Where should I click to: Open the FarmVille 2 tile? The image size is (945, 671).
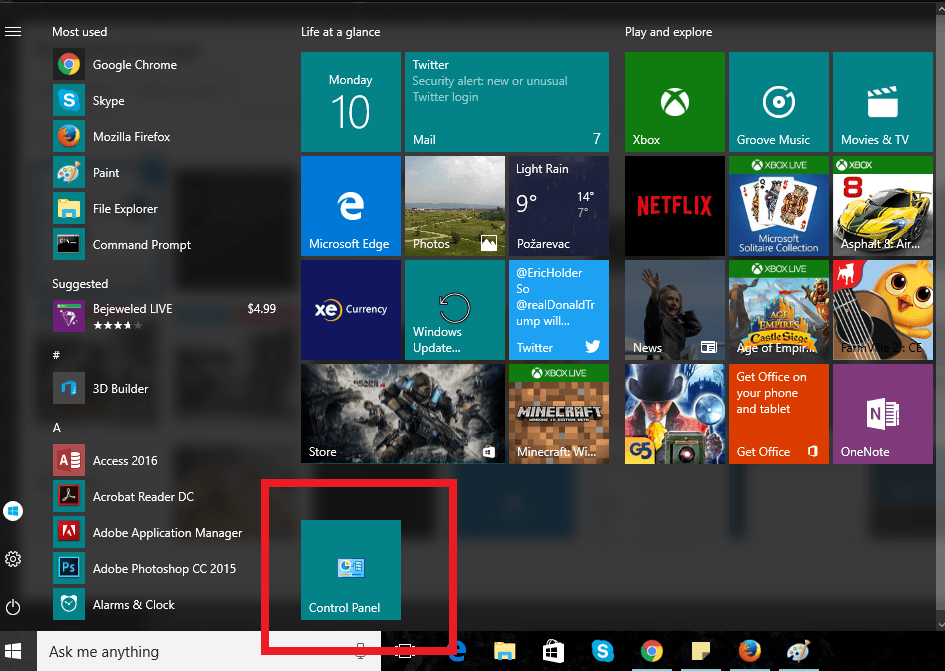coord(883,310)
